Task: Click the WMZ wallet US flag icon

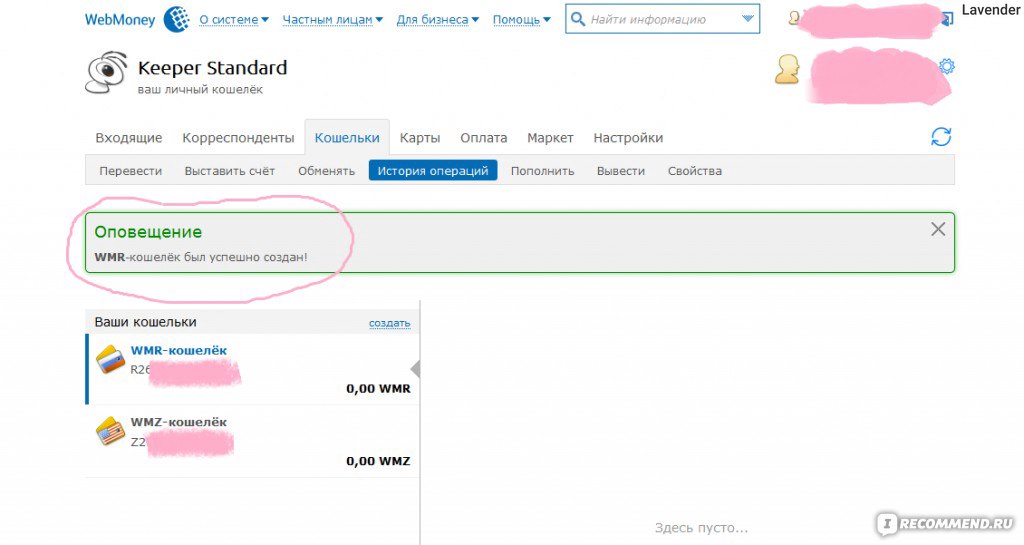Action: 111,431
